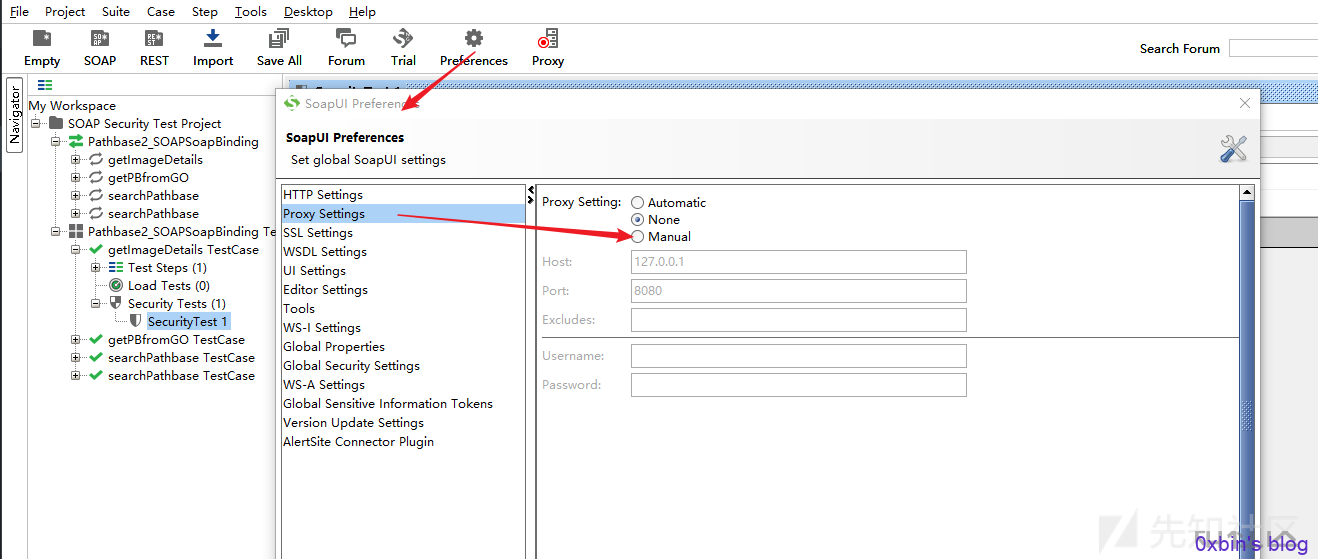Select Global Sensitive Information Tokens entry

click(x=404, y=404)
